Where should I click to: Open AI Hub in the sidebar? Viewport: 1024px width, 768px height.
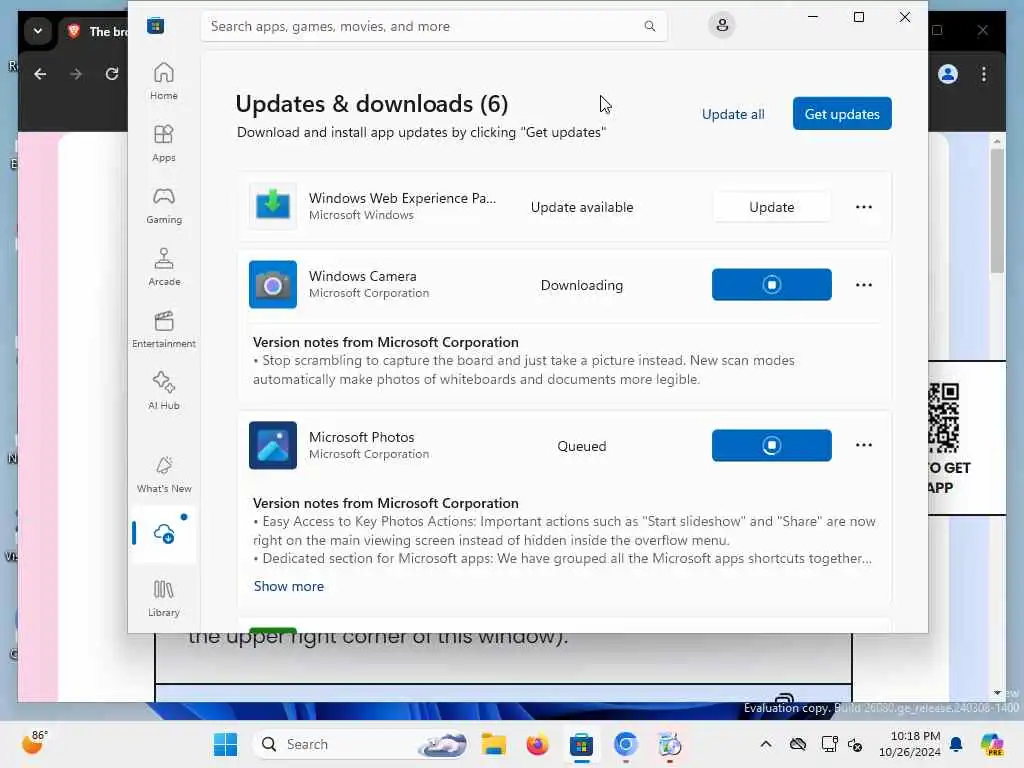163,391
